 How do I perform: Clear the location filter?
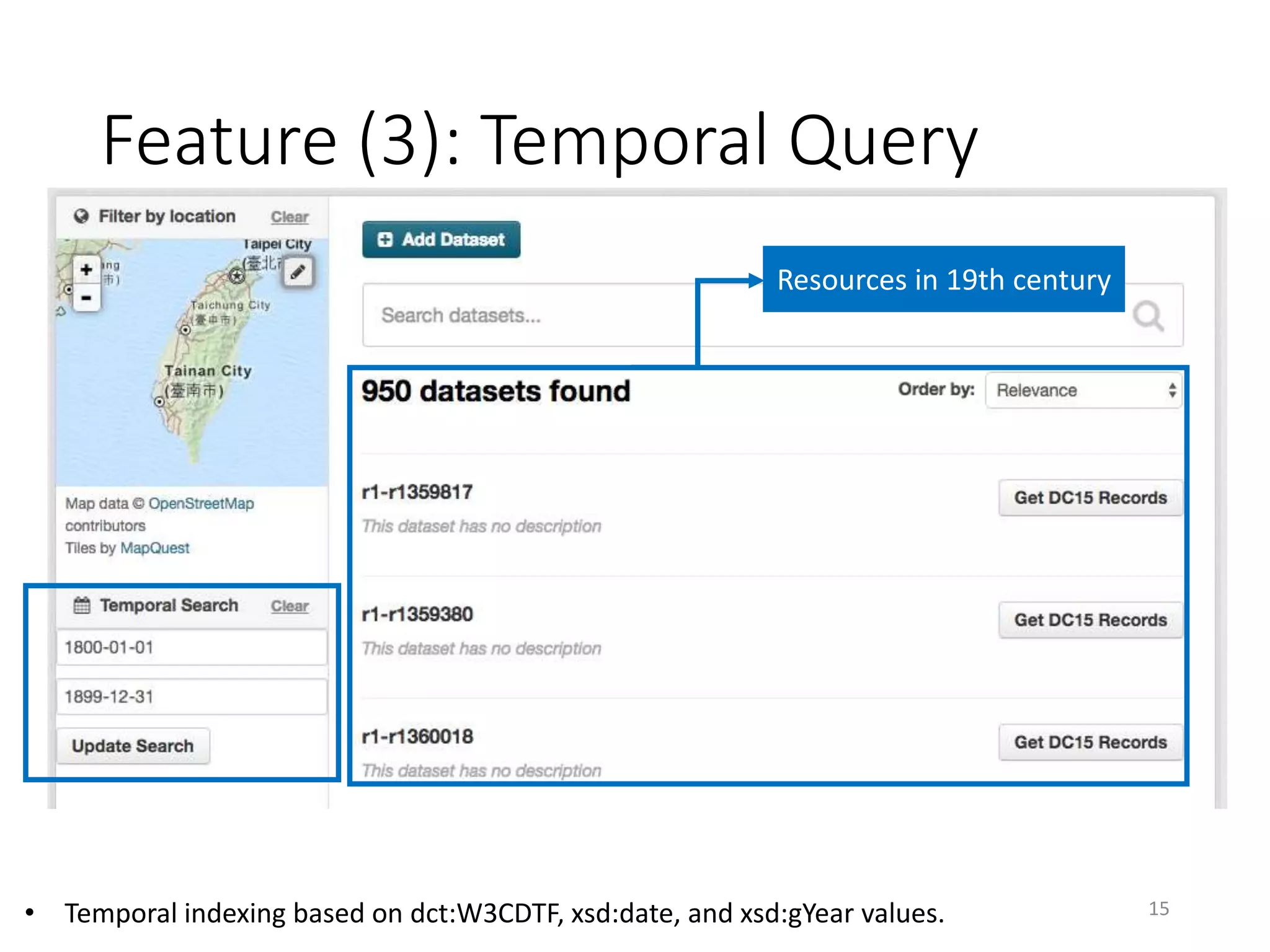(290, 217)
